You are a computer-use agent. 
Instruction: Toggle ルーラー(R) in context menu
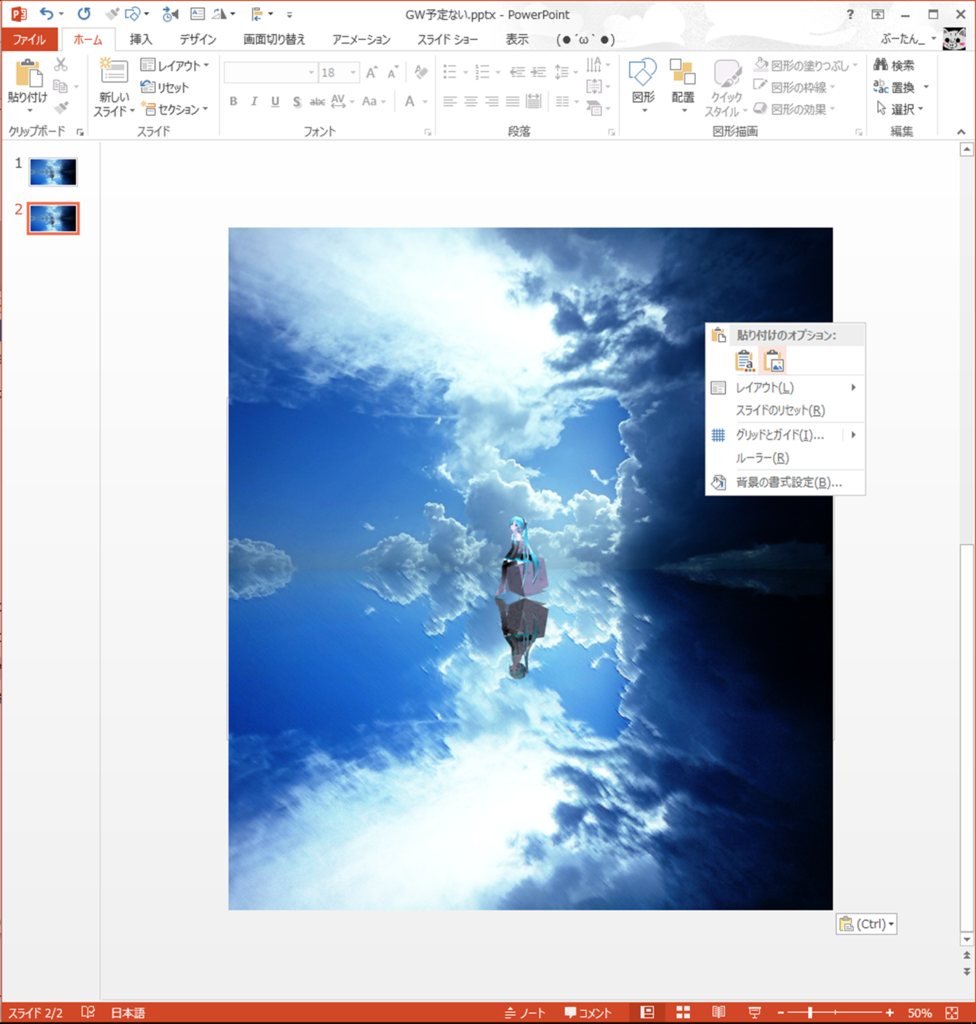click(785, 458)
